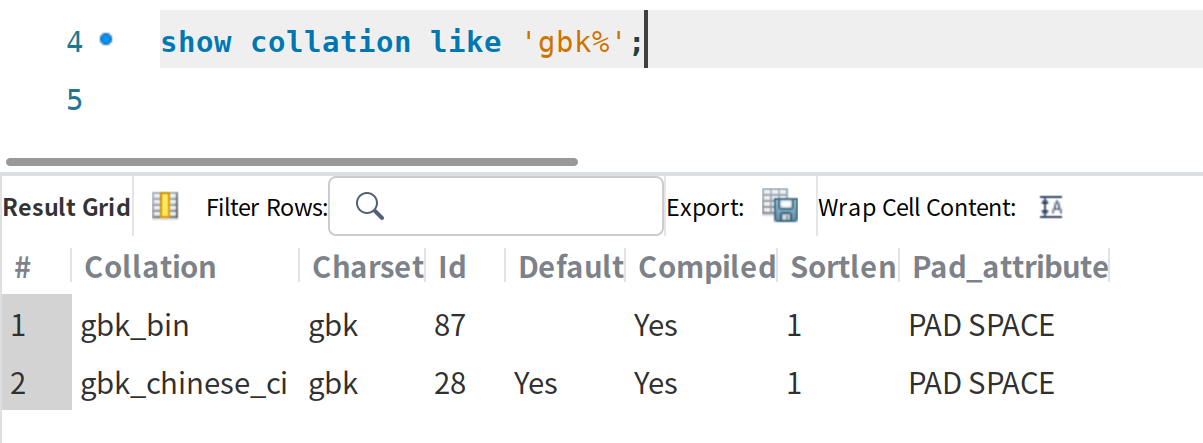The image size is (1203, 443).
Task: Click the blue statement marker on line 4
Action: 107,40
